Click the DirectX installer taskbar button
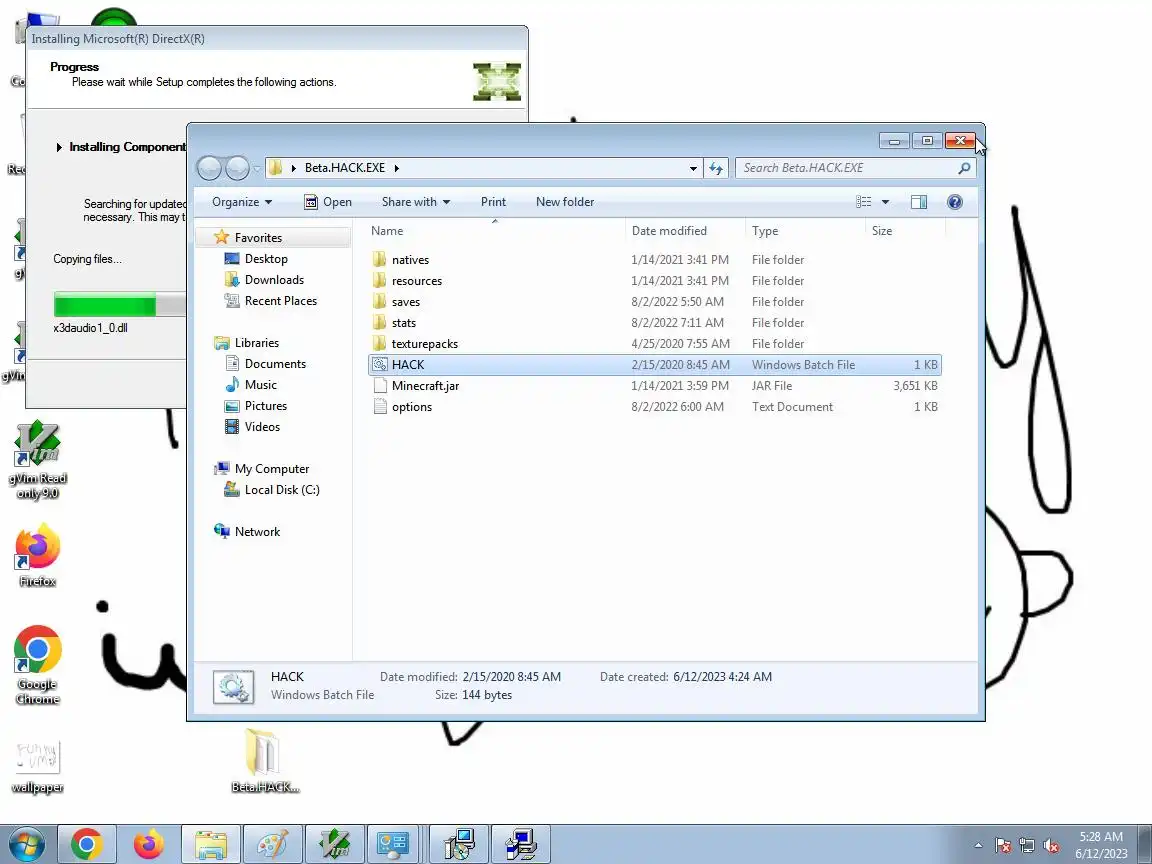Screen dimensions: 1152x864 pyautogui.click(x=459, y=844)
